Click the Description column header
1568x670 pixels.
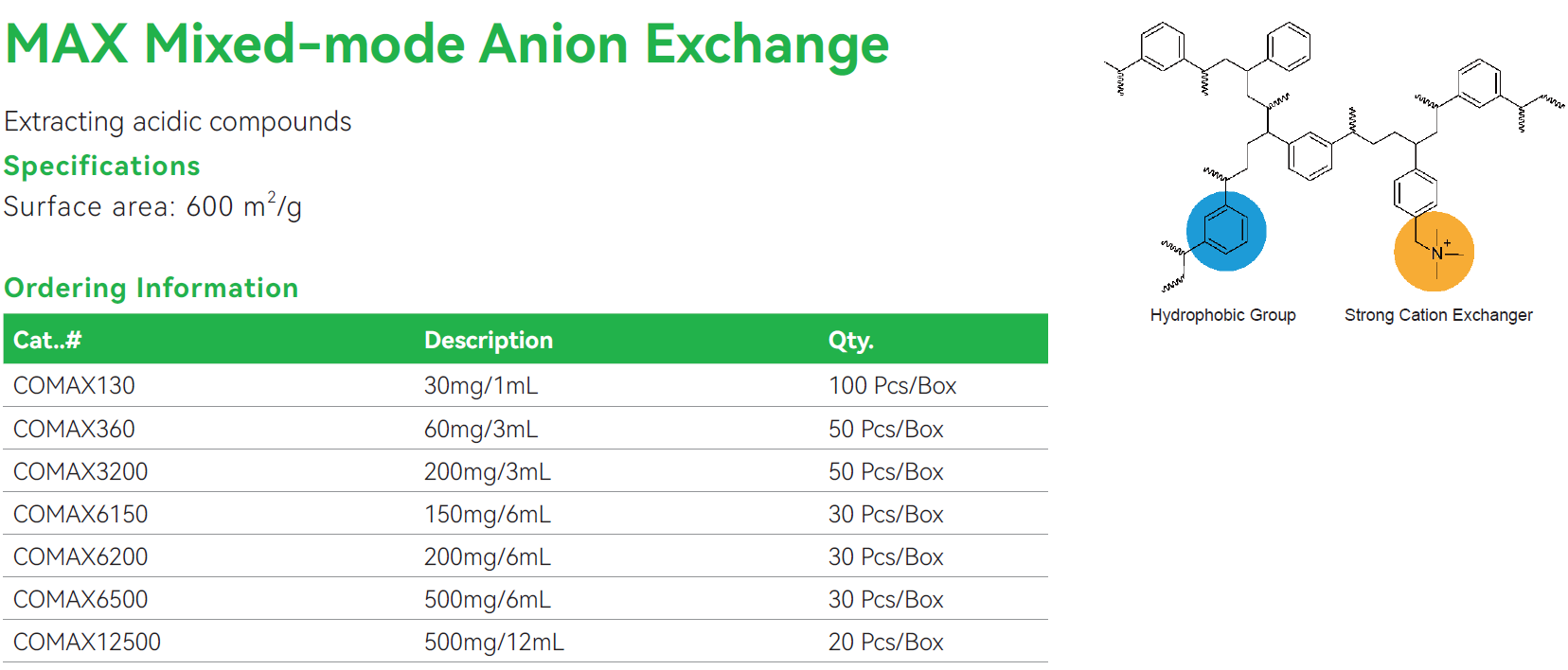pos(488,340)
